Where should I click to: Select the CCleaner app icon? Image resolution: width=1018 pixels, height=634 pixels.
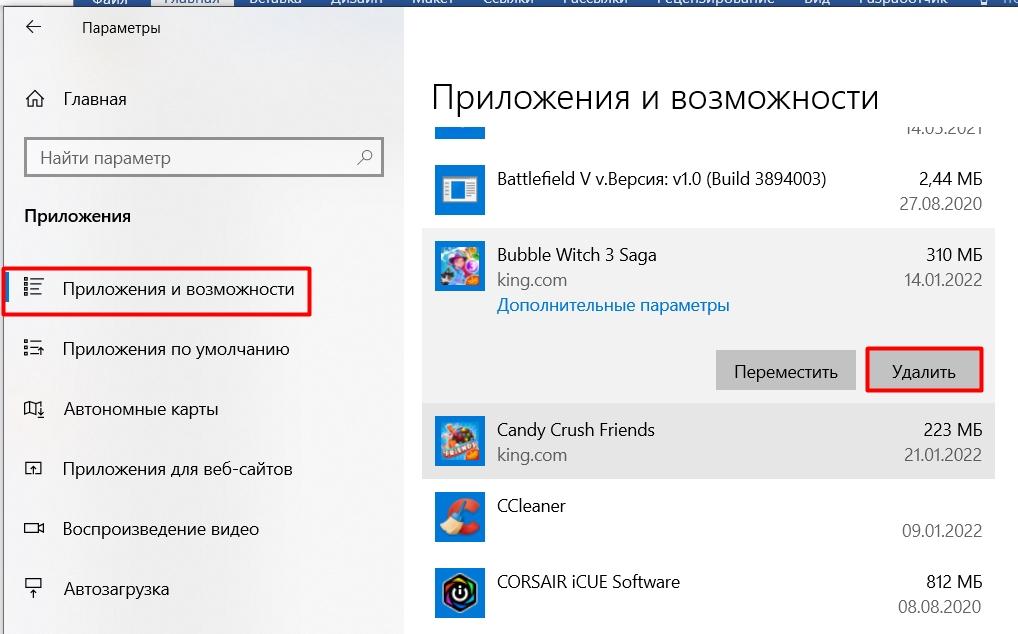coord(460,517)
